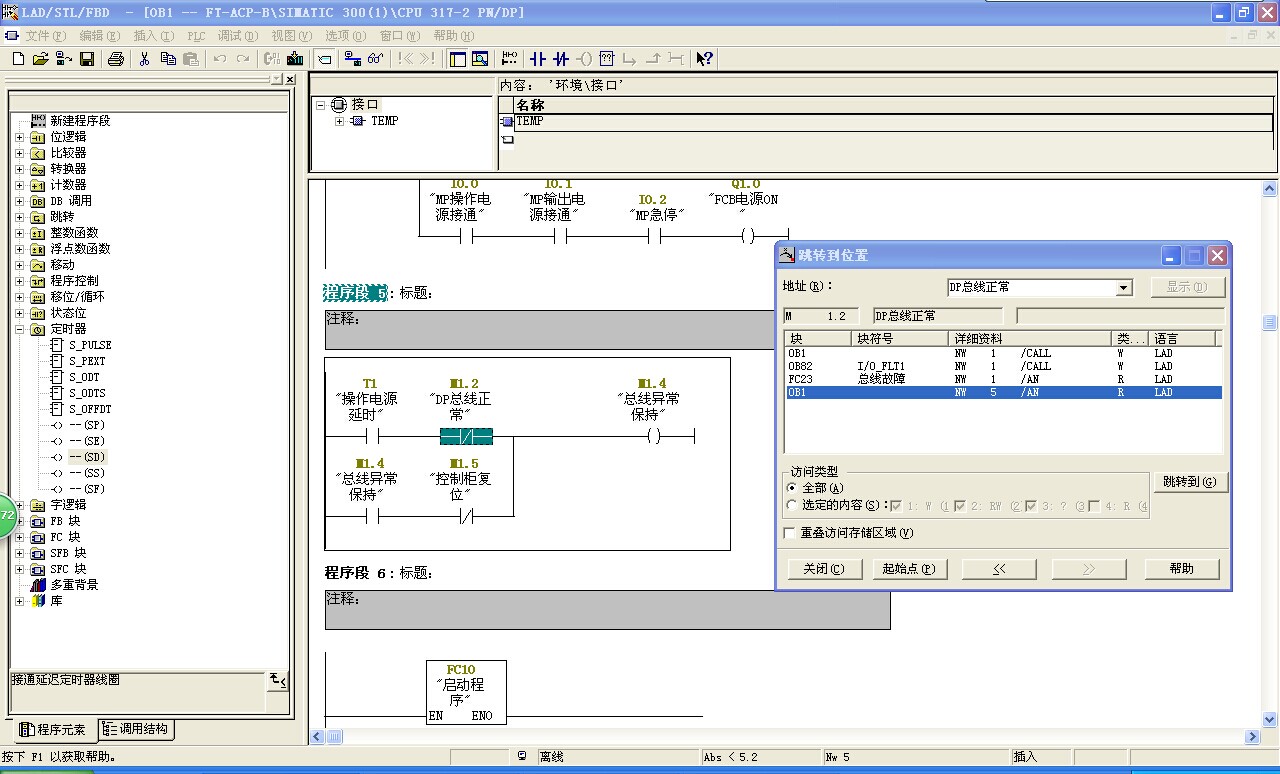The width and height of the screenshot is (1280, 774).
Task: Expand the '位逻辑' tree node
Action: click(x=19, y=137)
